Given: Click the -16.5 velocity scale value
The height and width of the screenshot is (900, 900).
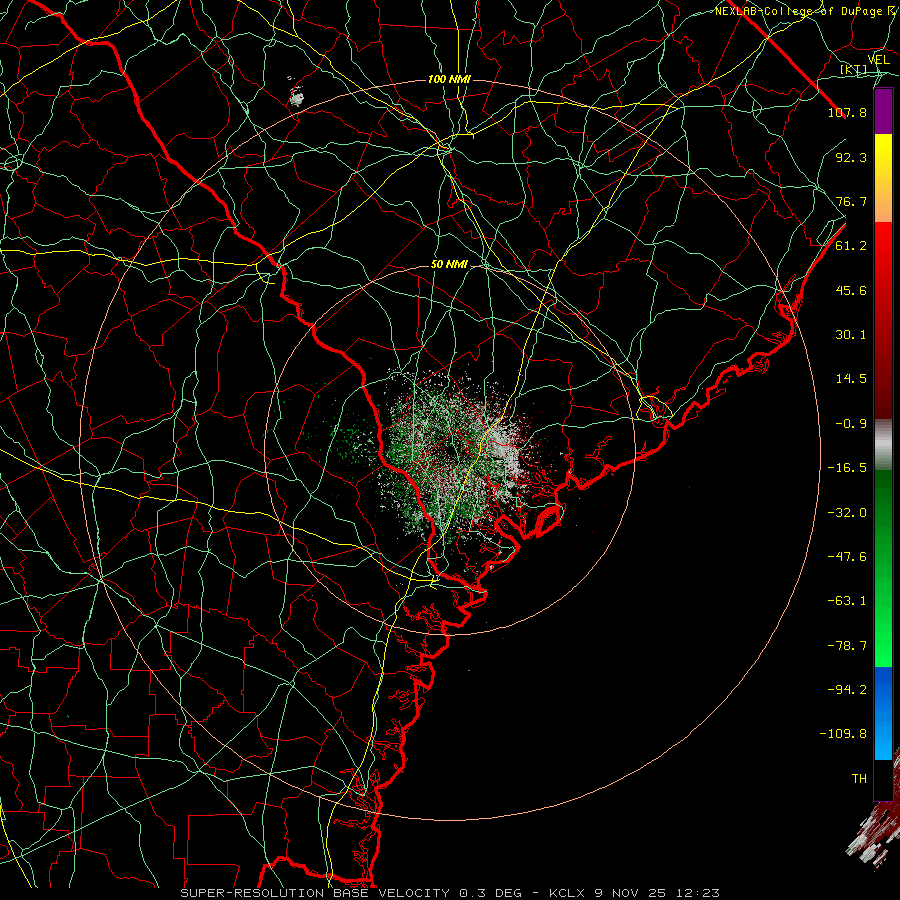Looking at the screenshot, I should click(x=847, y=468).
